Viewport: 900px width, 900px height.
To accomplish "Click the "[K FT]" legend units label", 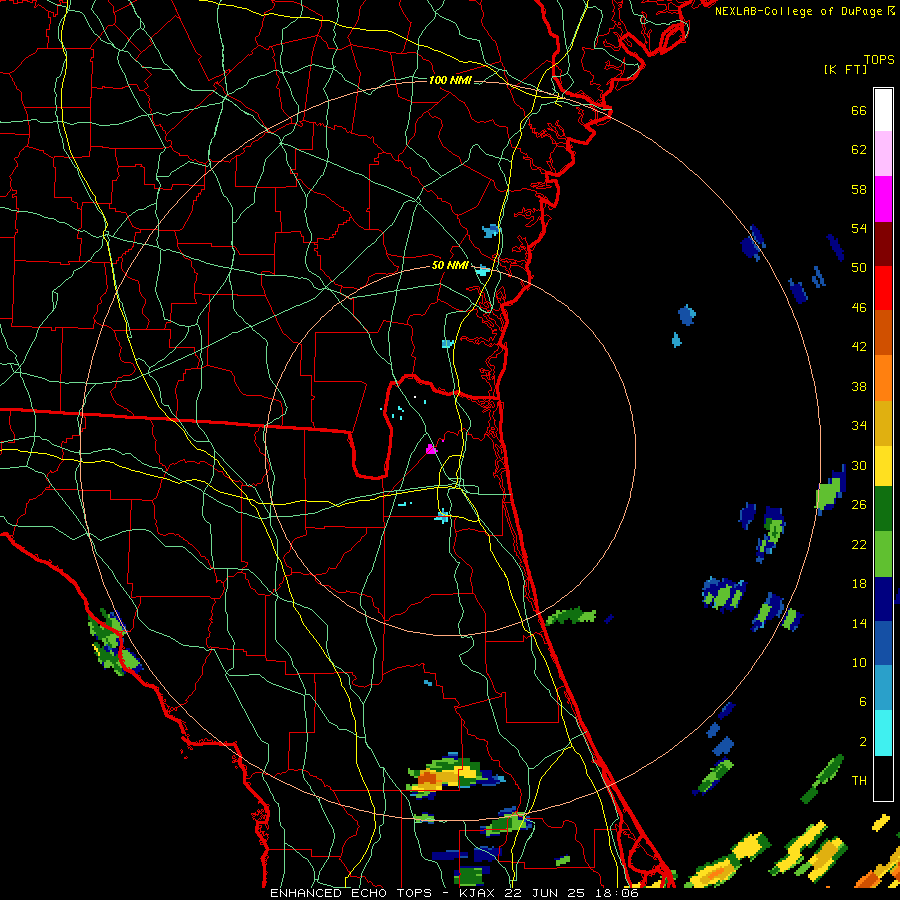I will [x=845, y=69].
